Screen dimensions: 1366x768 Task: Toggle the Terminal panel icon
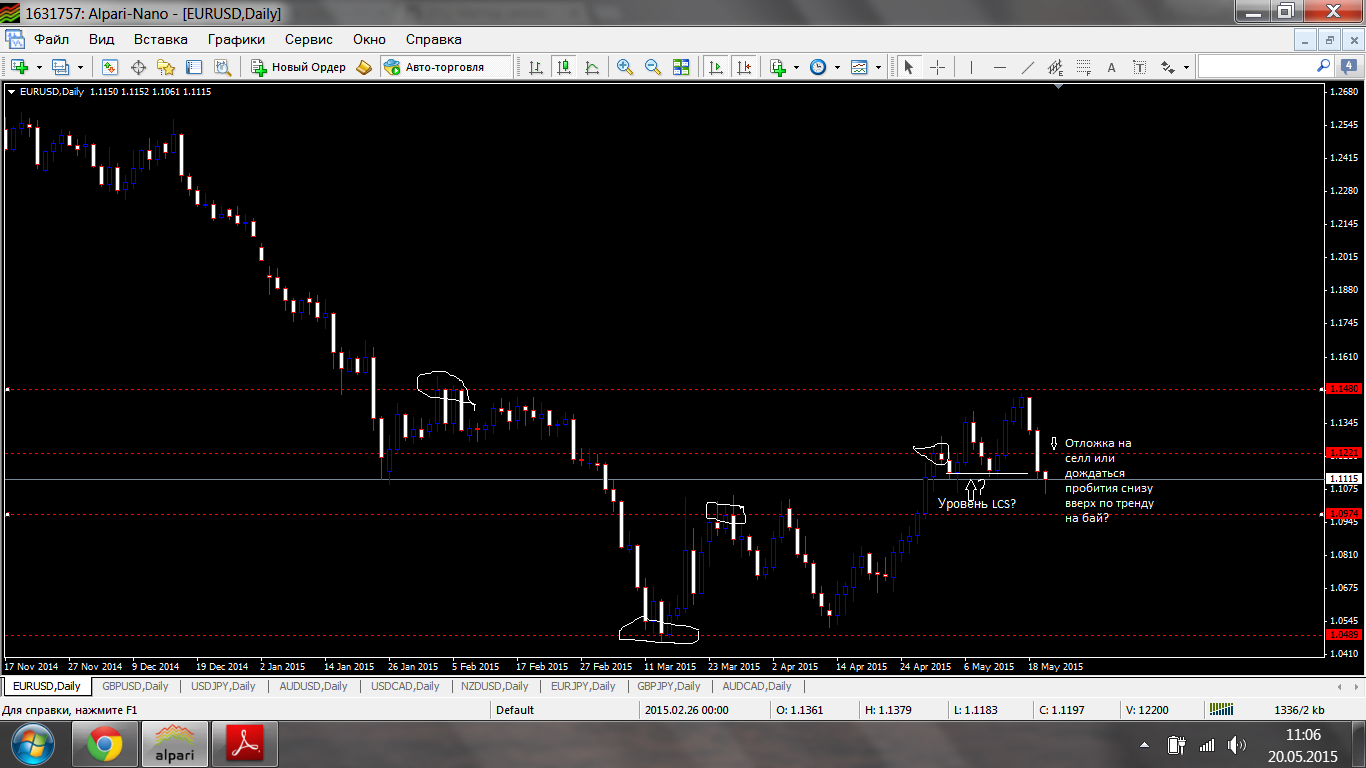tap(194, 67)
